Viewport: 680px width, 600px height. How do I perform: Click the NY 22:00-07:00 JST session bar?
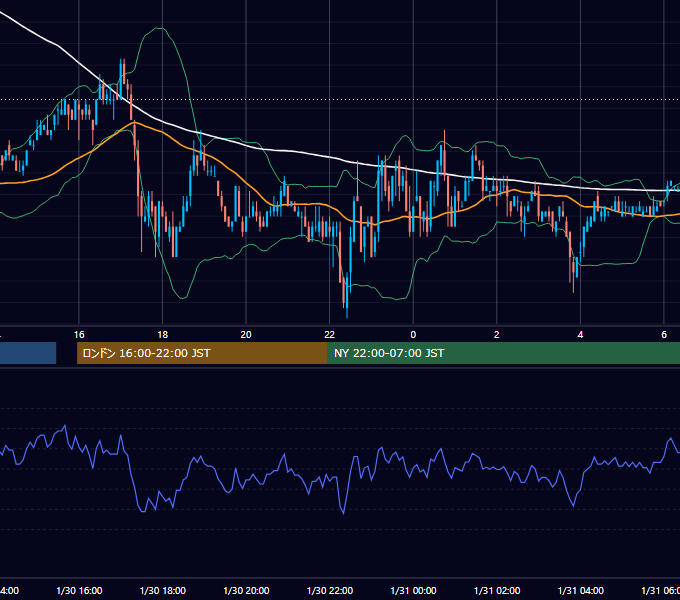click(x=503, y=353)
